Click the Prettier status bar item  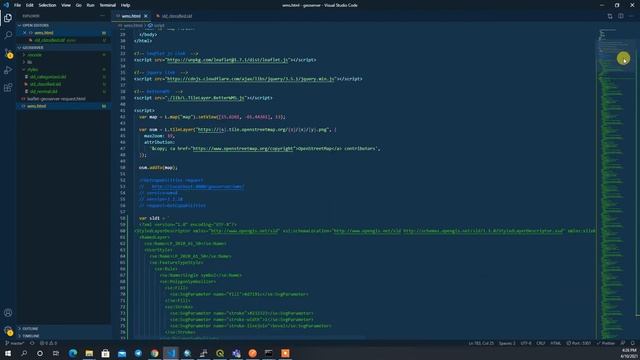(606, 343)
